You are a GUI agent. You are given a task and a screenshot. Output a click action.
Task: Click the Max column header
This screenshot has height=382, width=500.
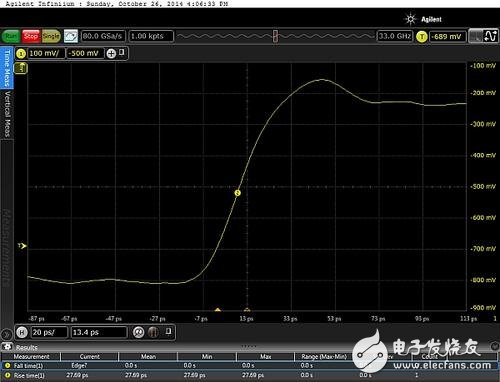266,357
